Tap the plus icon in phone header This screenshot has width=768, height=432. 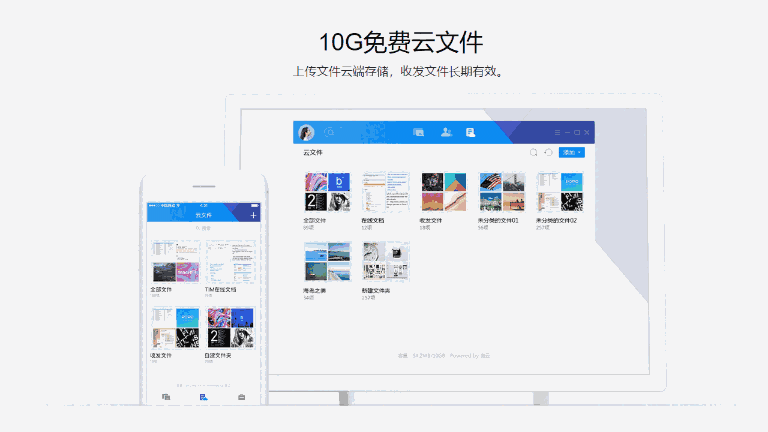(253, 215)
